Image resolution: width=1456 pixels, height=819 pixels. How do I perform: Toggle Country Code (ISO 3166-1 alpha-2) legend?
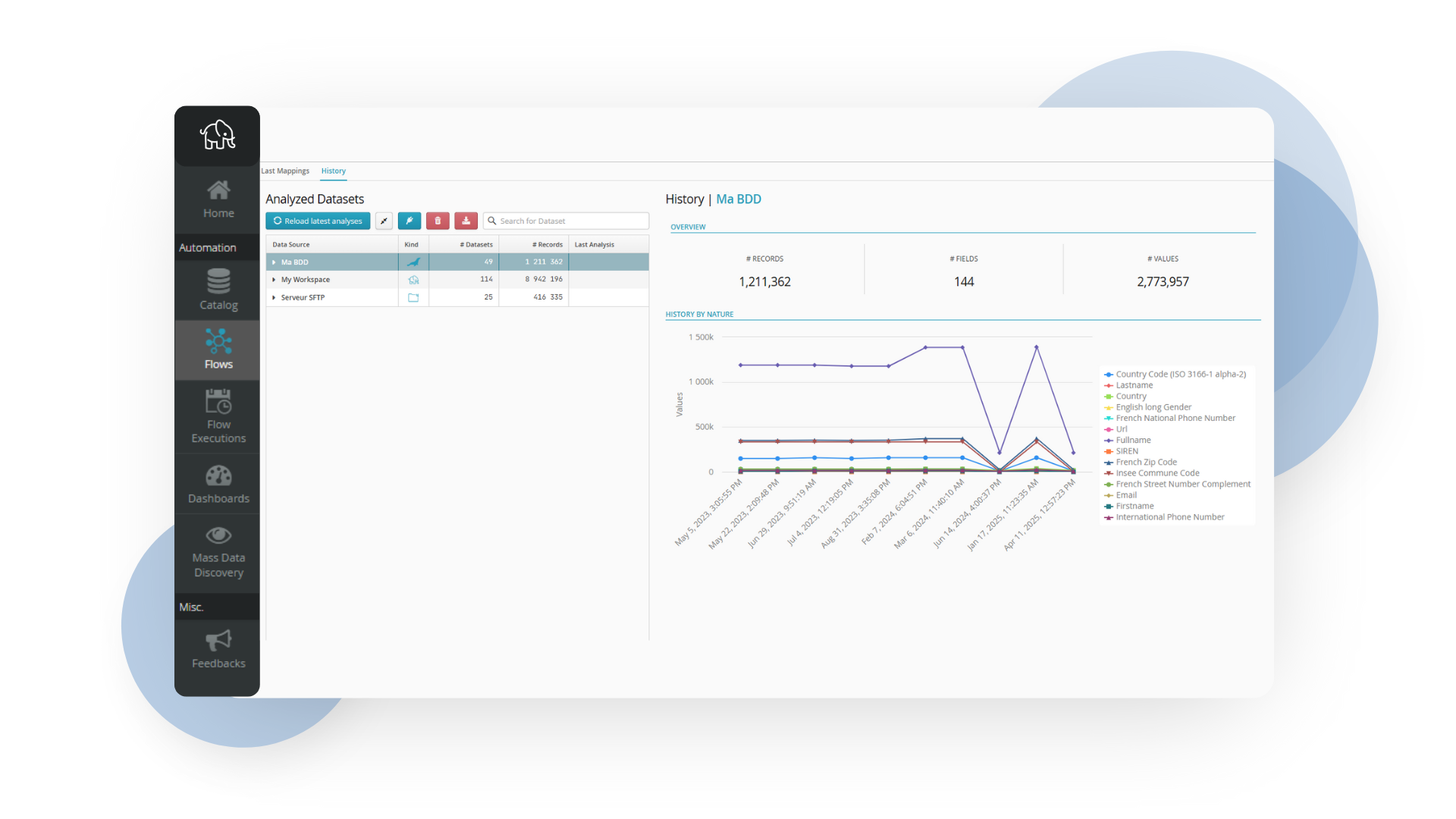(1175, 374)
